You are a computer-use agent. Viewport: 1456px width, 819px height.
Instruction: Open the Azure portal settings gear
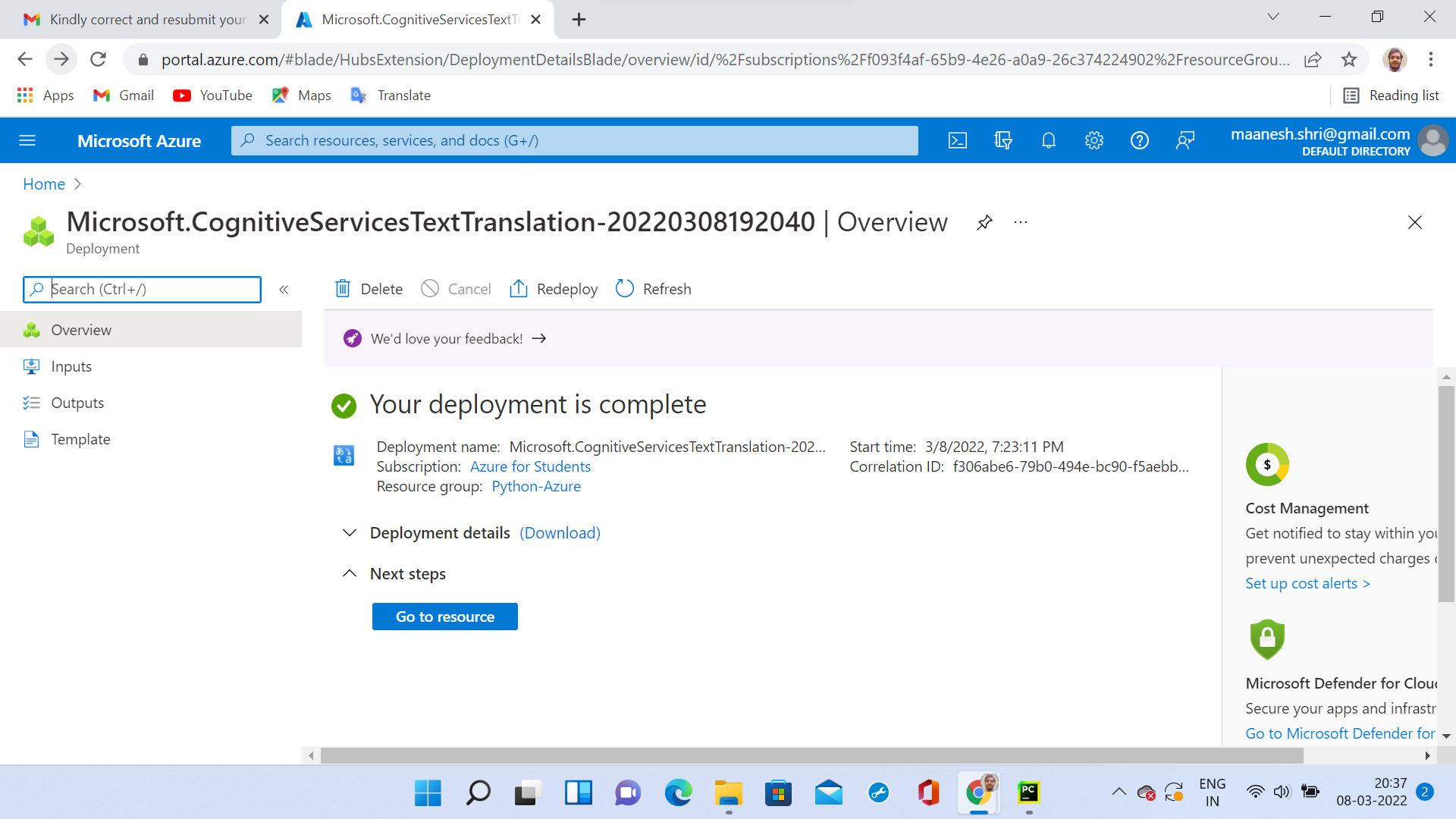pos(1094,140)
